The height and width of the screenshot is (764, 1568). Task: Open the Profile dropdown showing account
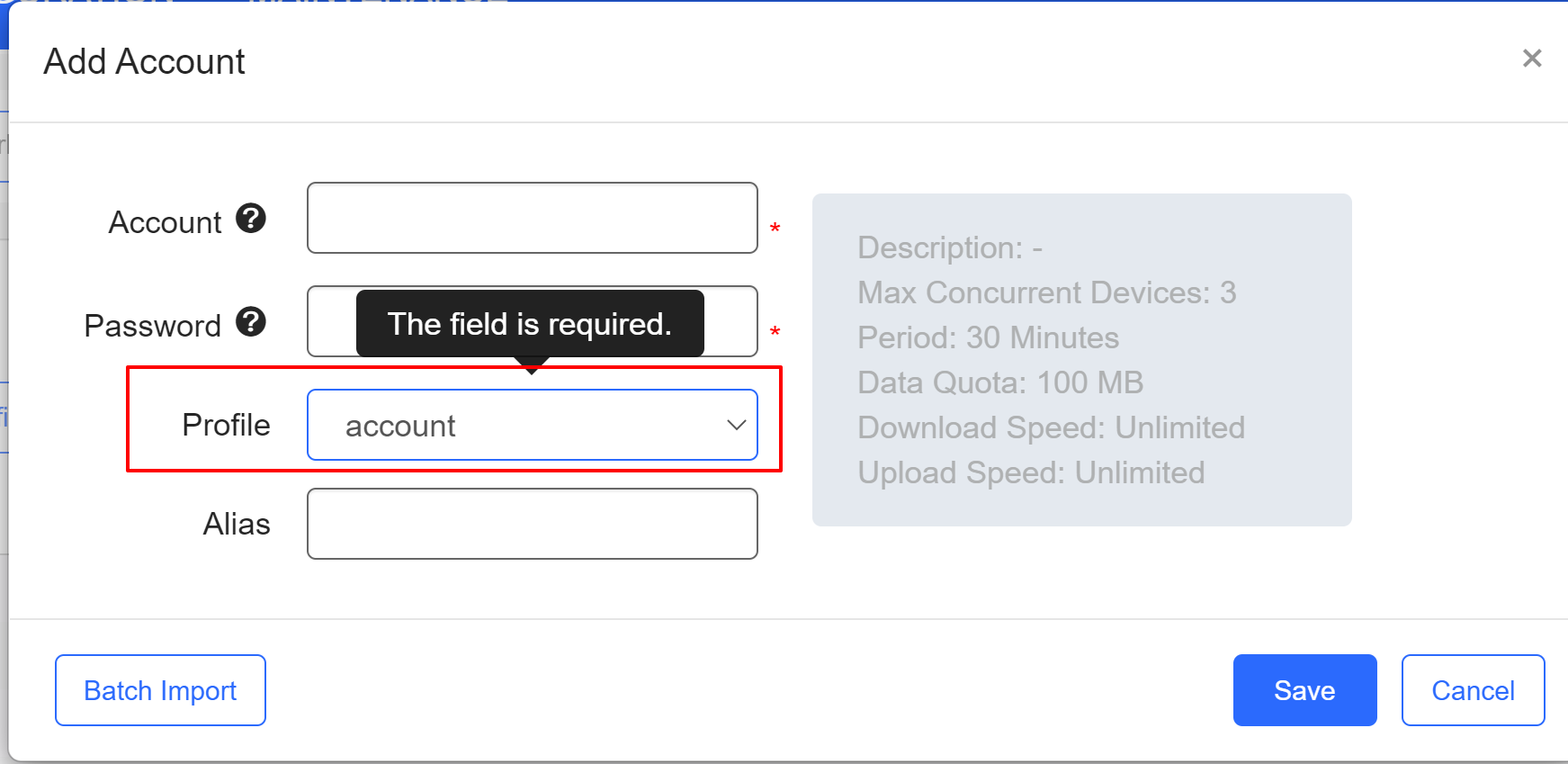(x=533, y=425)
